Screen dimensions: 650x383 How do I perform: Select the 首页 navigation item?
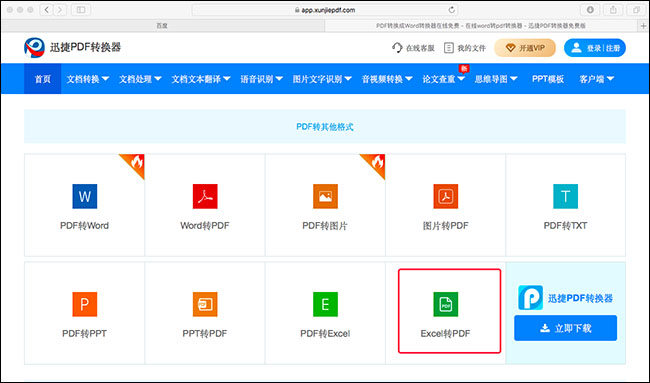pyautogui.click(x=42, y=79)
